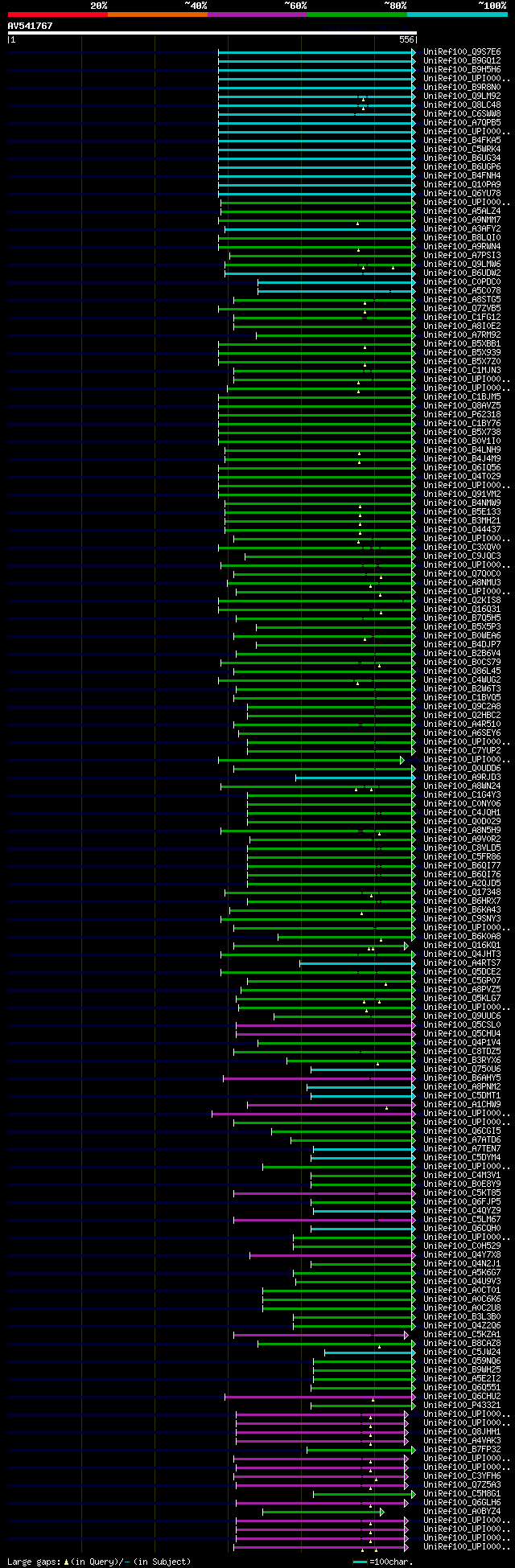The image size is (515, 1568).
Task: Select label UniRef100_C5JW24
Action: pyautogui.click(x=462, y=1352)
